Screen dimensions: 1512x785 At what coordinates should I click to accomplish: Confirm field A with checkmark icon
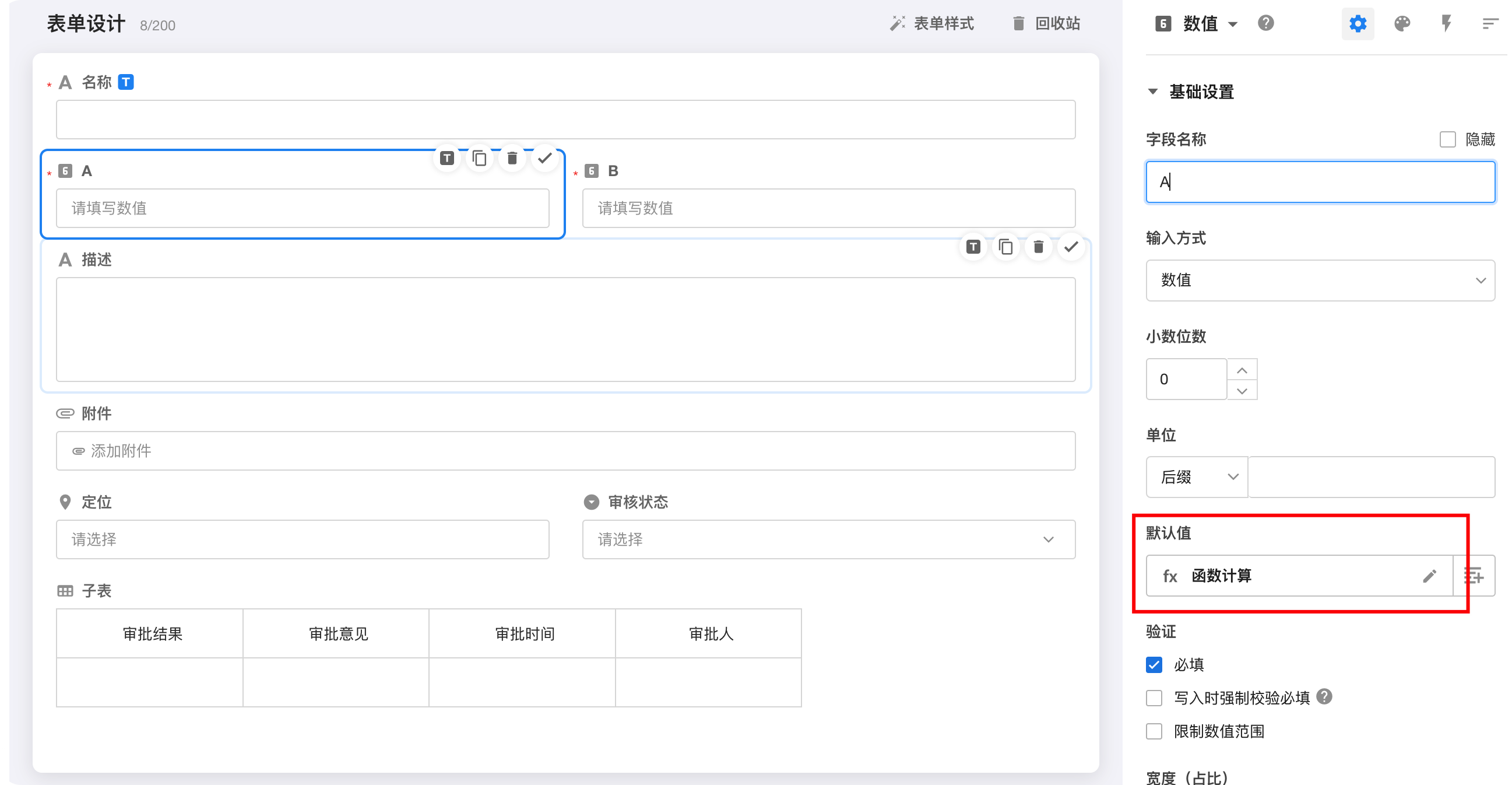coord(544,158)
